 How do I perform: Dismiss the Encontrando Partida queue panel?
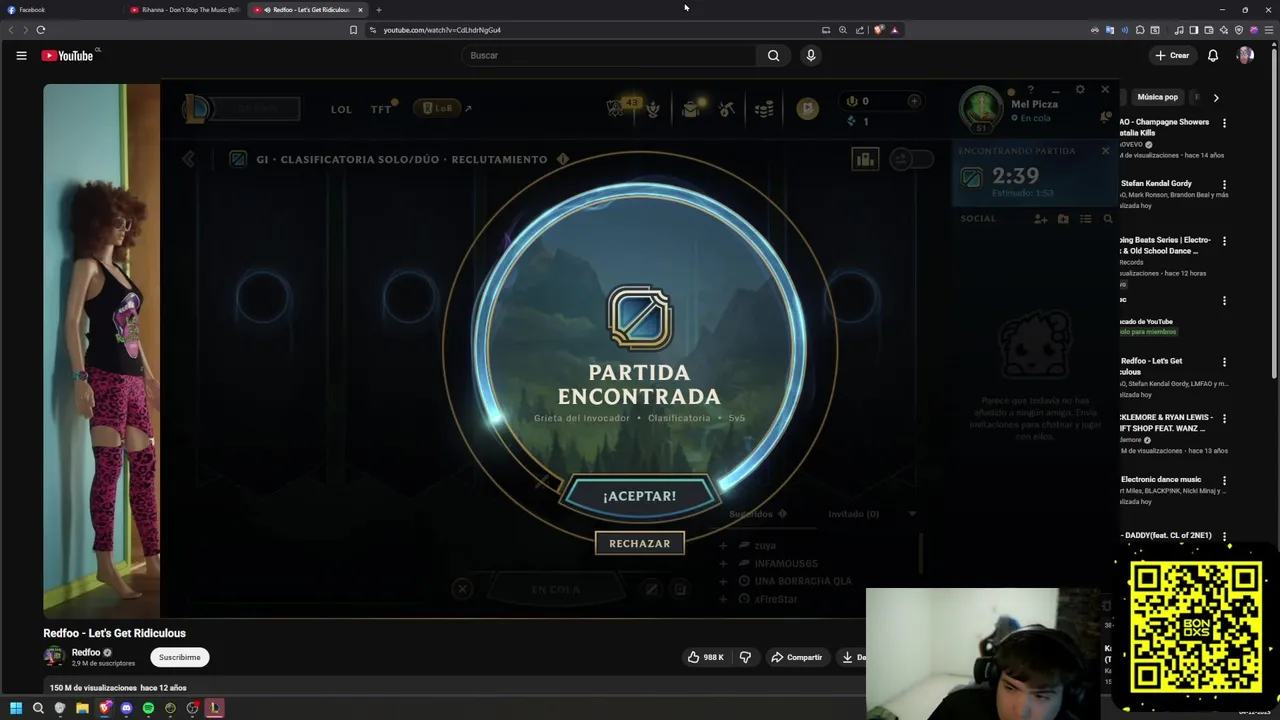click(1105, 151)
